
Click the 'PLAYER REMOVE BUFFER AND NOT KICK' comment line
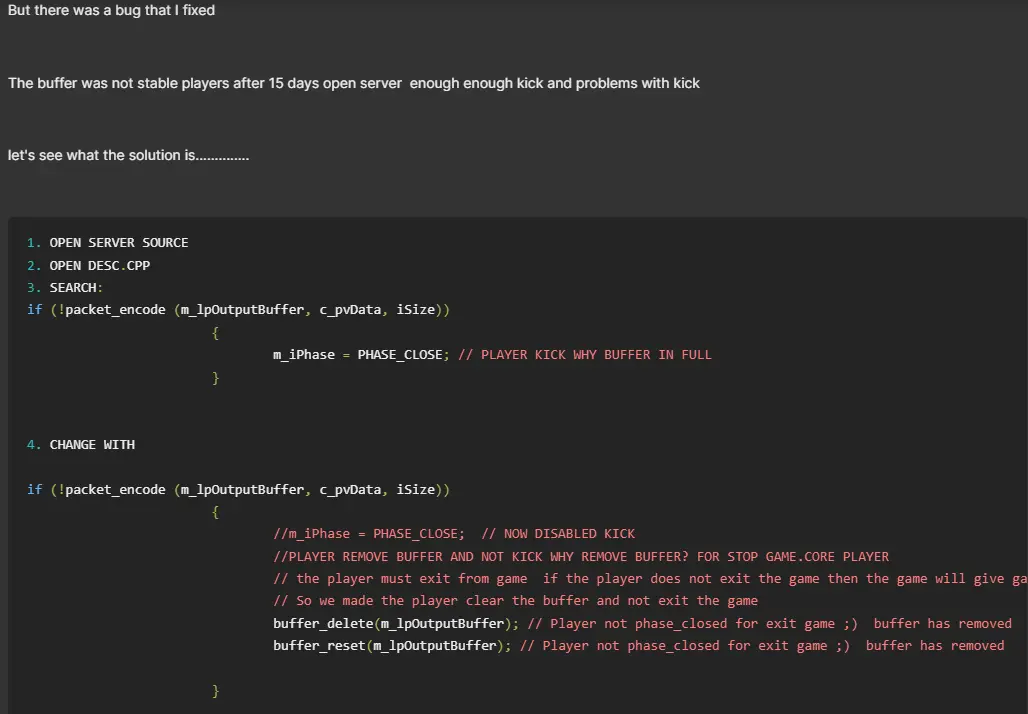pyautogui.click(x=580, y=556)
